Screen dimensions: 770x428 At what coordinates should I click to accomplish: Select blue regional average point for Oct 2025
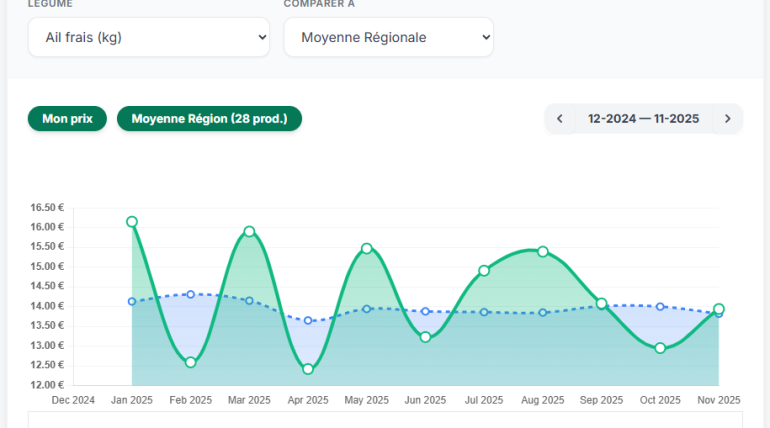point(660,306)
